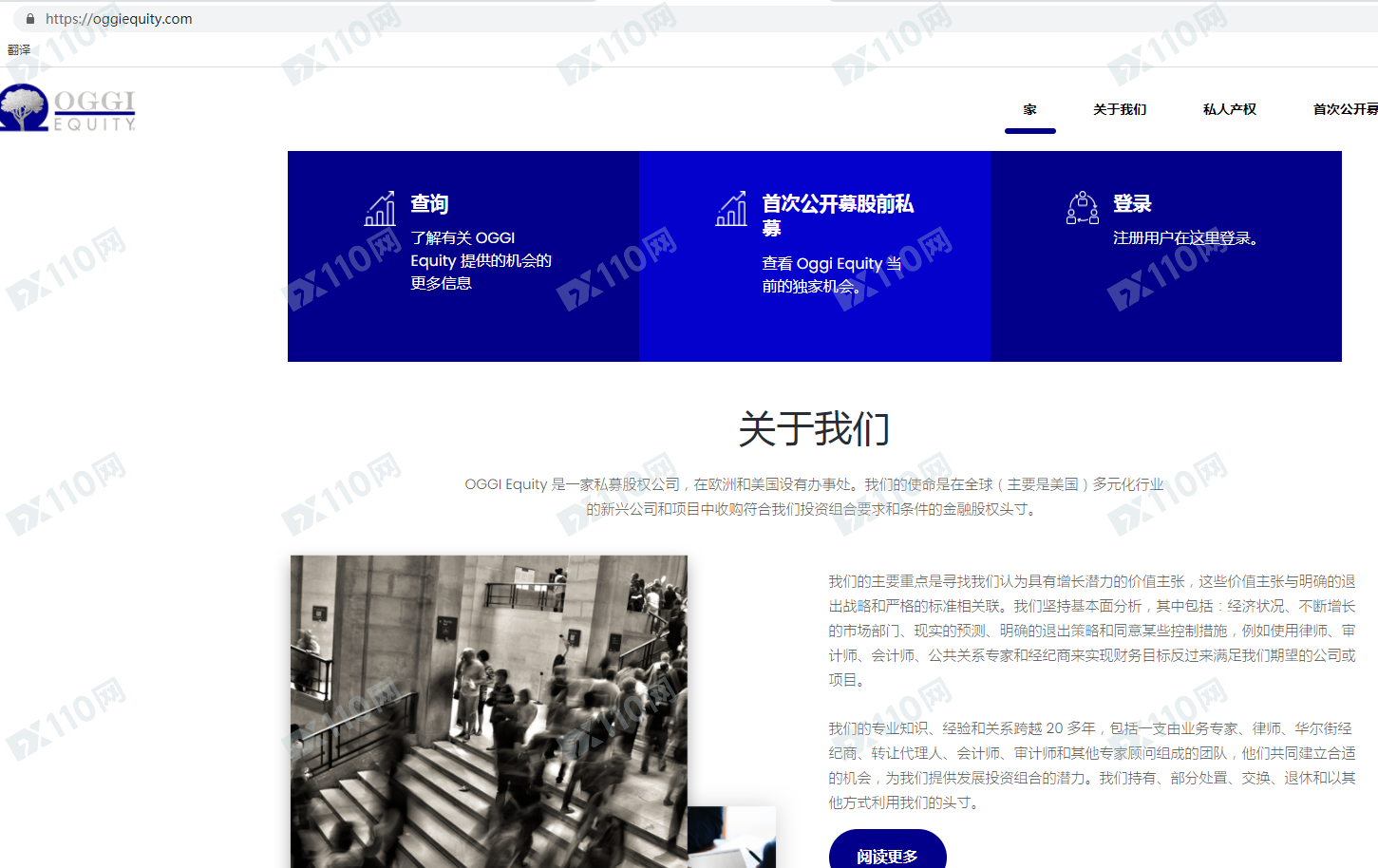This screenshot has height=868, width=1378.
Task: Click the text 查看 Oggi Equity 当前的独家机会。
Action: 832,274
